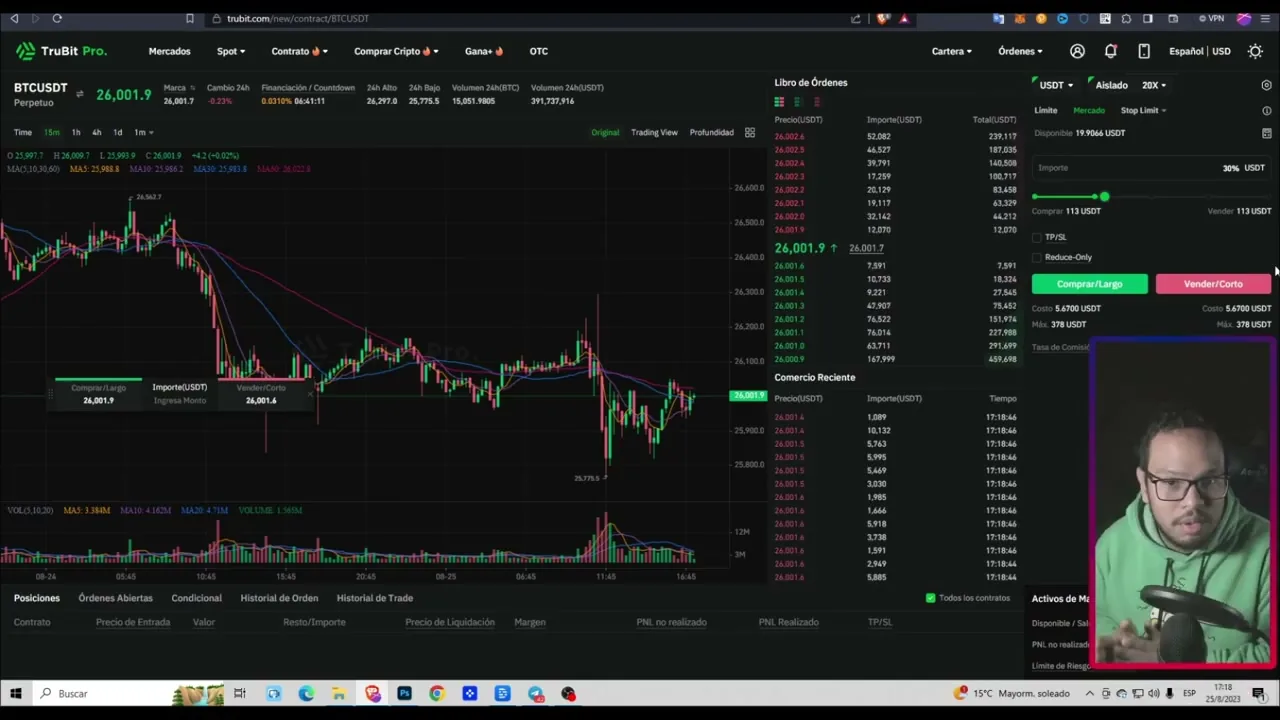This screenshot has height=720, width=1280.
Task: Click the Aislado margin mode button
Action: pyautogui.click(x=1111, y=85)
